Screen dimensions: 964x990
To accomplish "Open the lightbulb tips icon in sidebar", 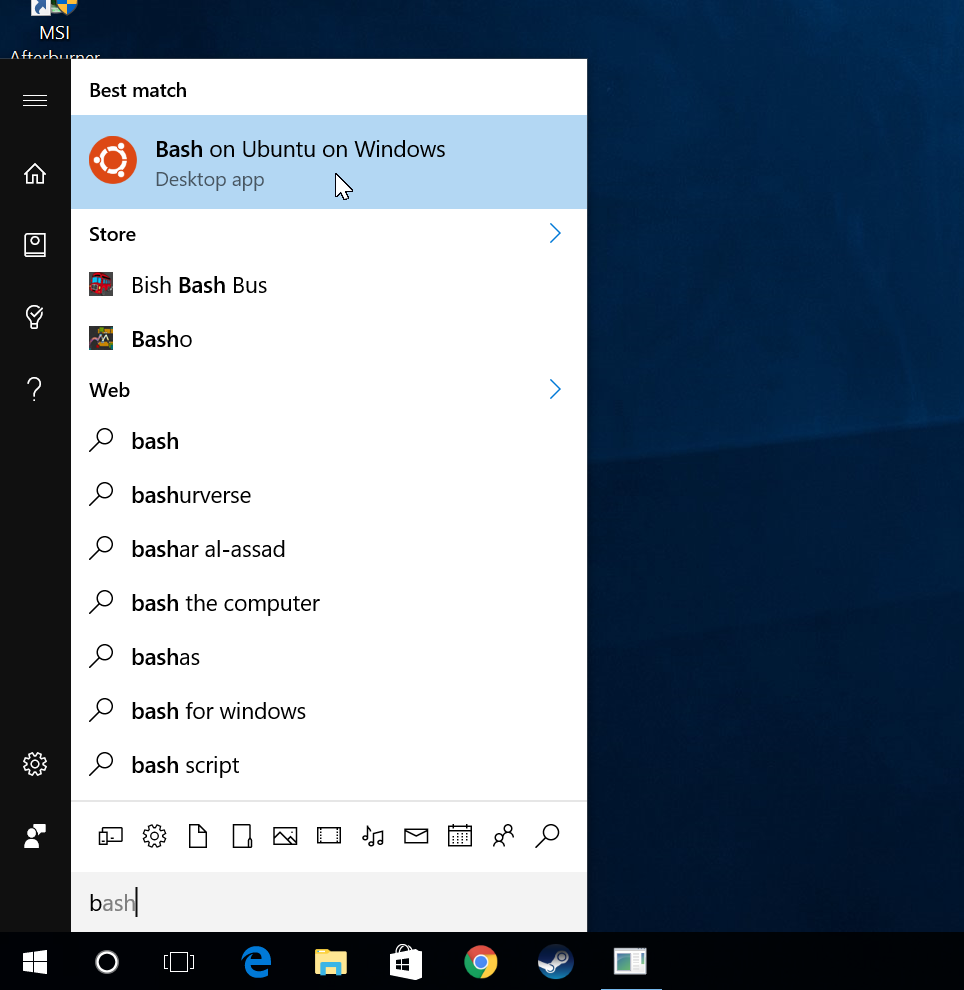I will [x=35, y=317].
